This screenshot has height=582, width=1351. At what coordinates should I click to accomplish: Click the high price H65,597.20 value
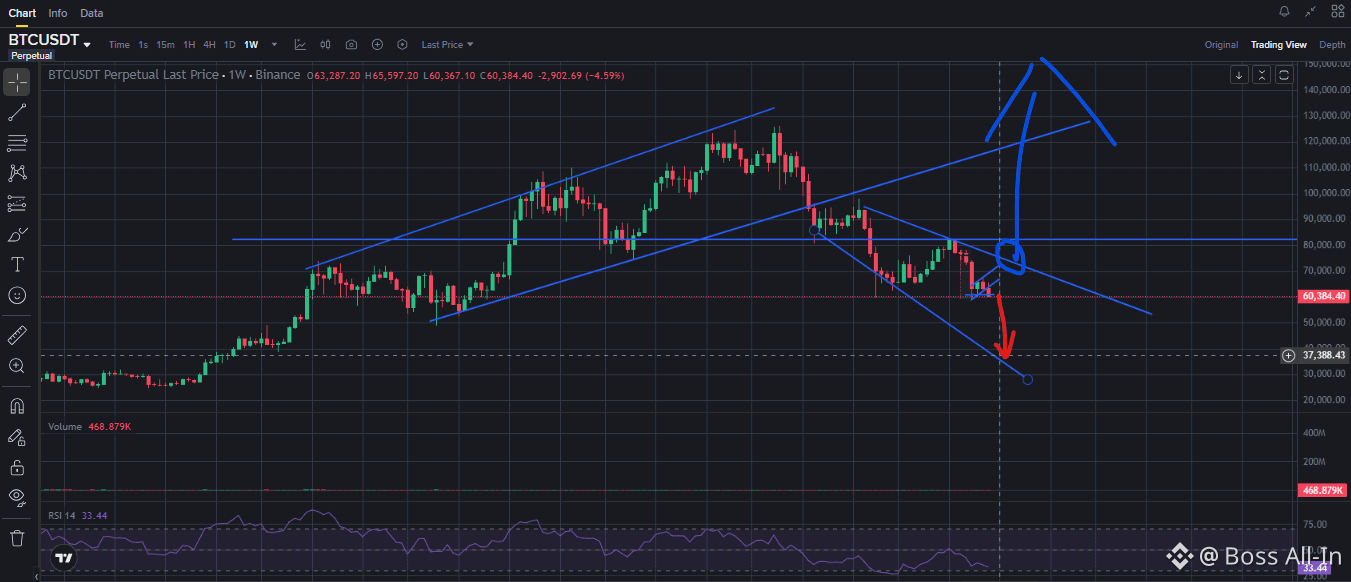[391, 75]
